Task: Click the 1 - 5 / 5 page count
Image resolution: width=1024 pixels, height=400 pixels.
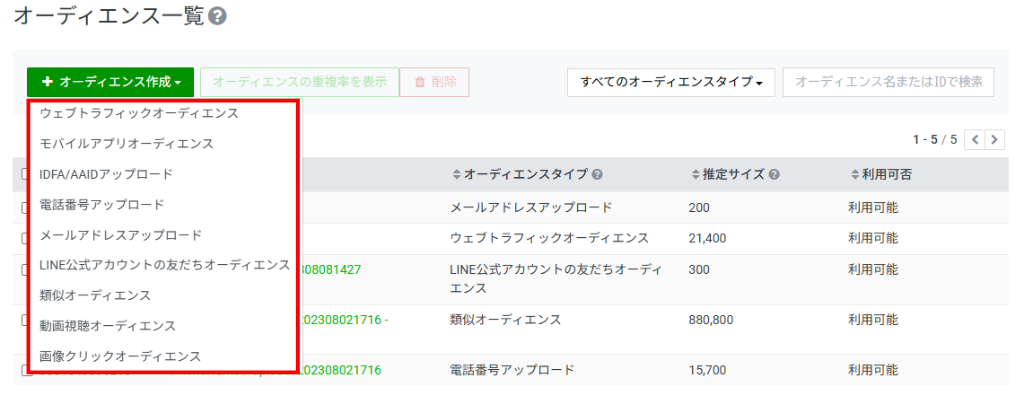Action: [x=935, y=139]
